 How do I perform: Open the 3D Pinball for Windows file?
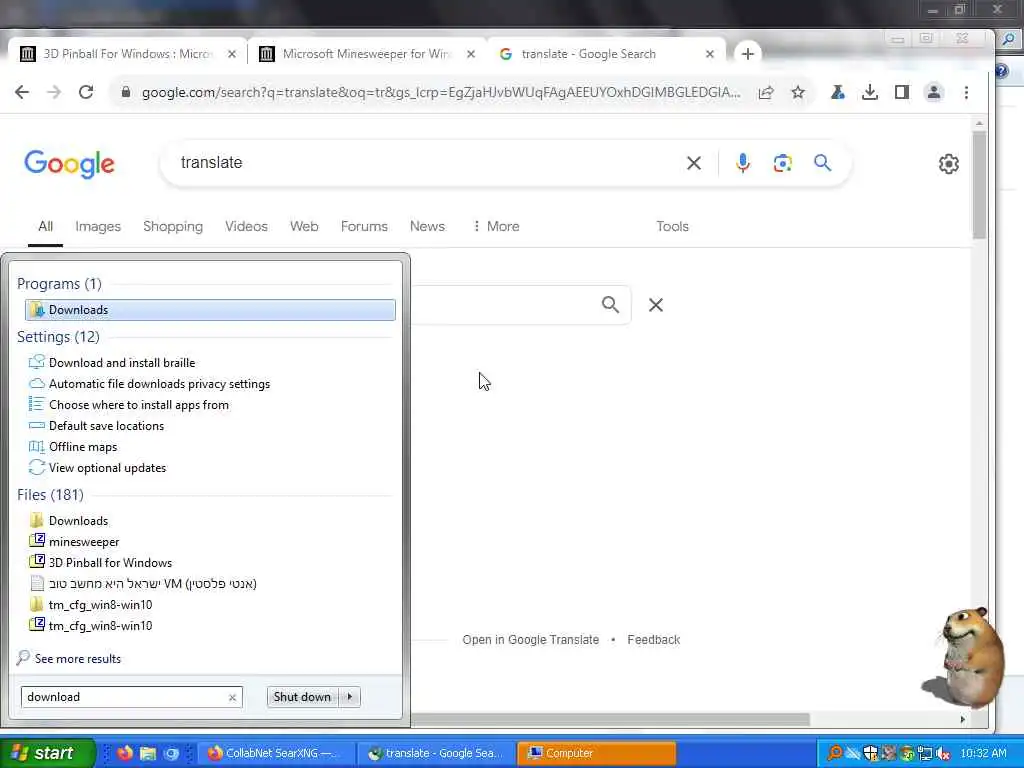(110, 562)
